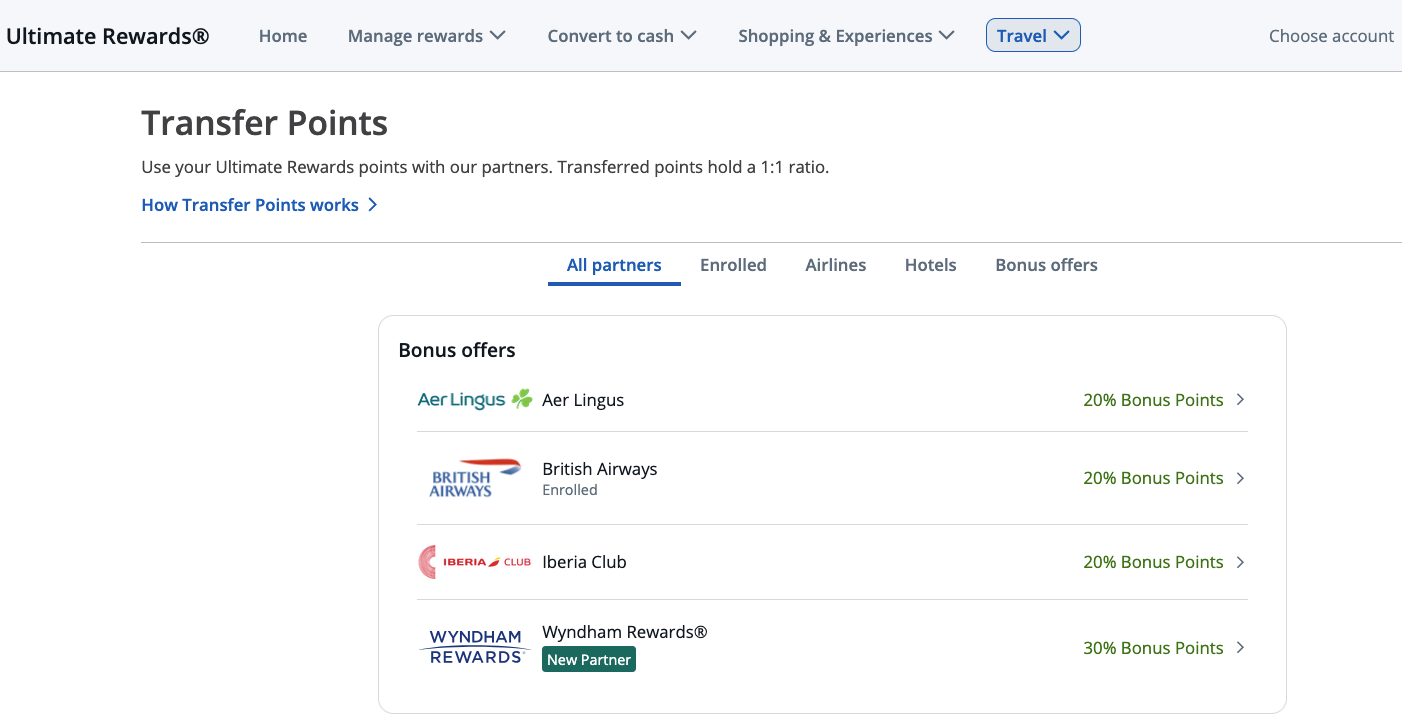Expand the Travel dropdown
Image resolution: width=1402 pixels, height=725 pixels.
(1032, 34)
